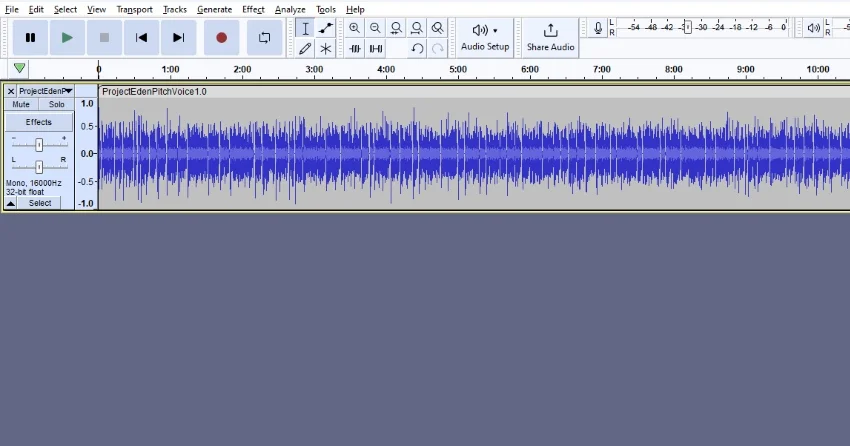Image resolution: width=850 pixels, height=446 pixels.
Task: Open the Tracks menu
Action: pyautogui.click(x=175, y=9)
